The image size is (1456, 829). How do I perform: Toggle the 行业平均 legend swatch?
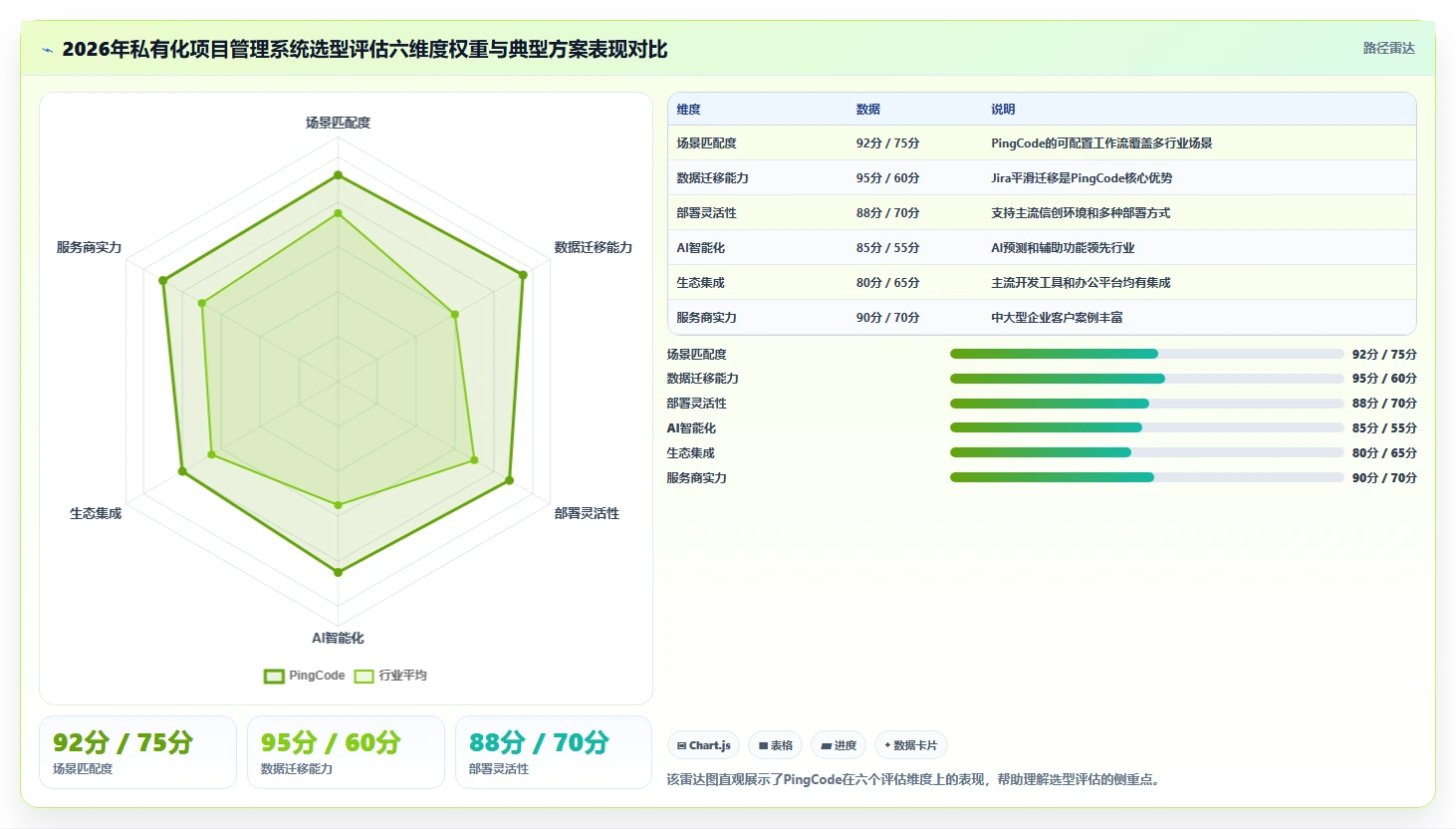pyautogui.click(x=364, y=676)
